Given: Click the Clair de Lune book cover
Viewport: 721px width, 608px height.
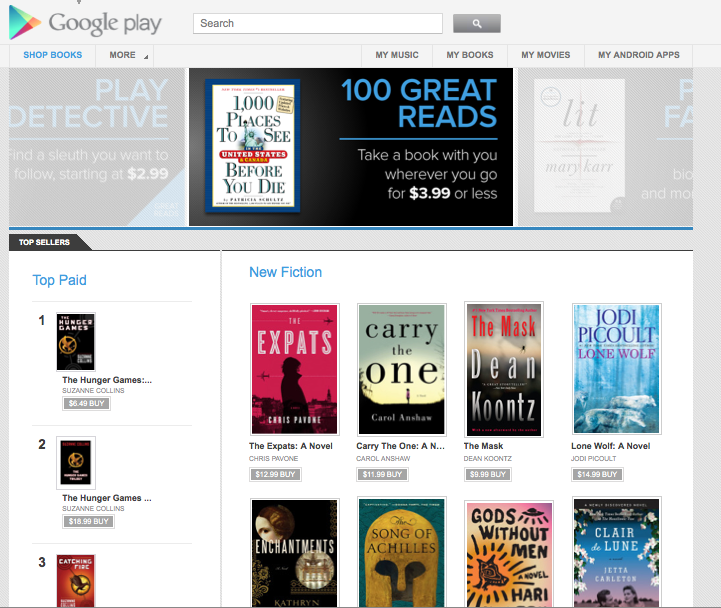Looking at the screenshot, I should [617, 552].
